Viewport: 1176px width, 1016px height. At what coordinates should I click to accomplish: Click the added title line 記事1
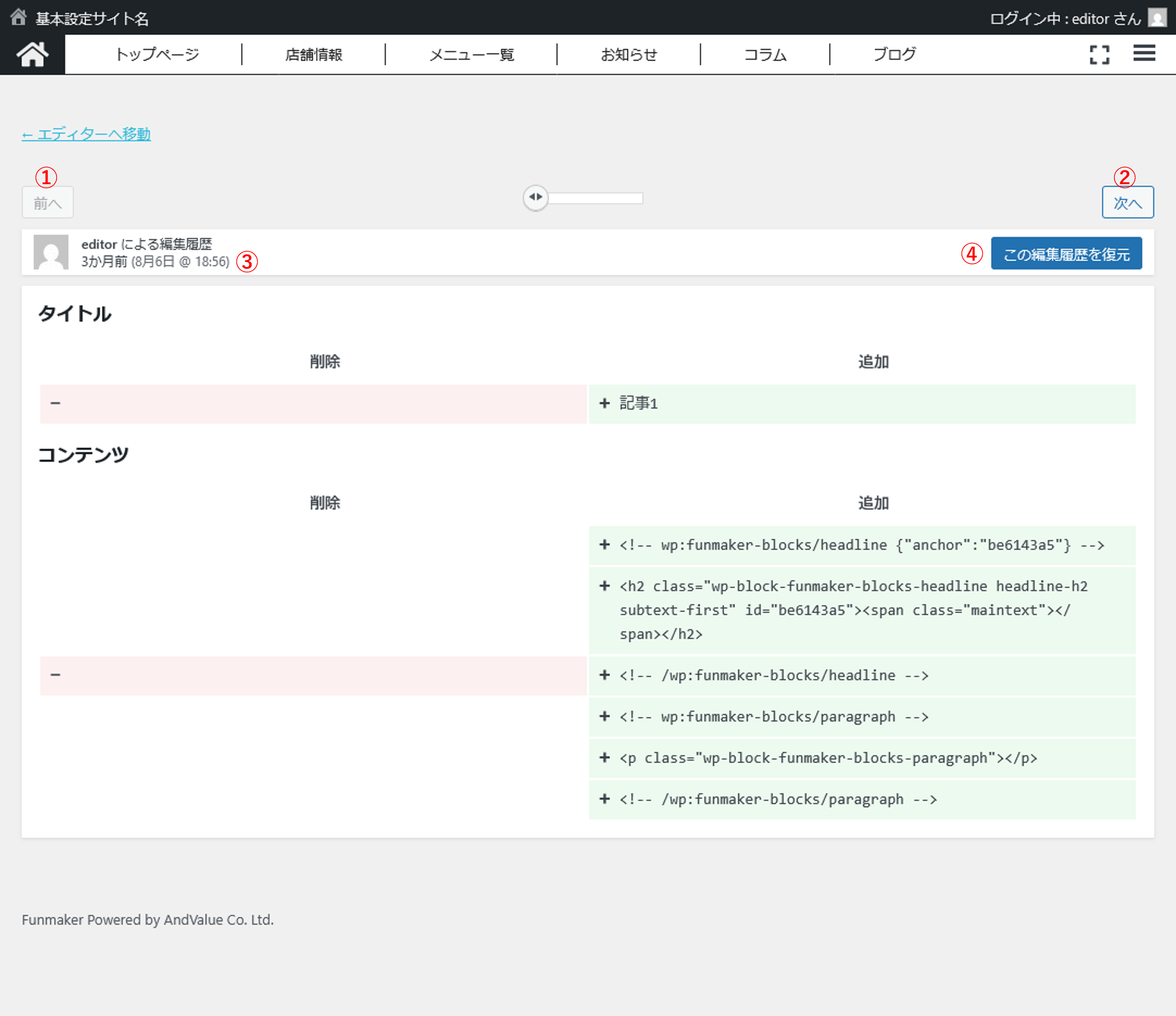(639, 404)
